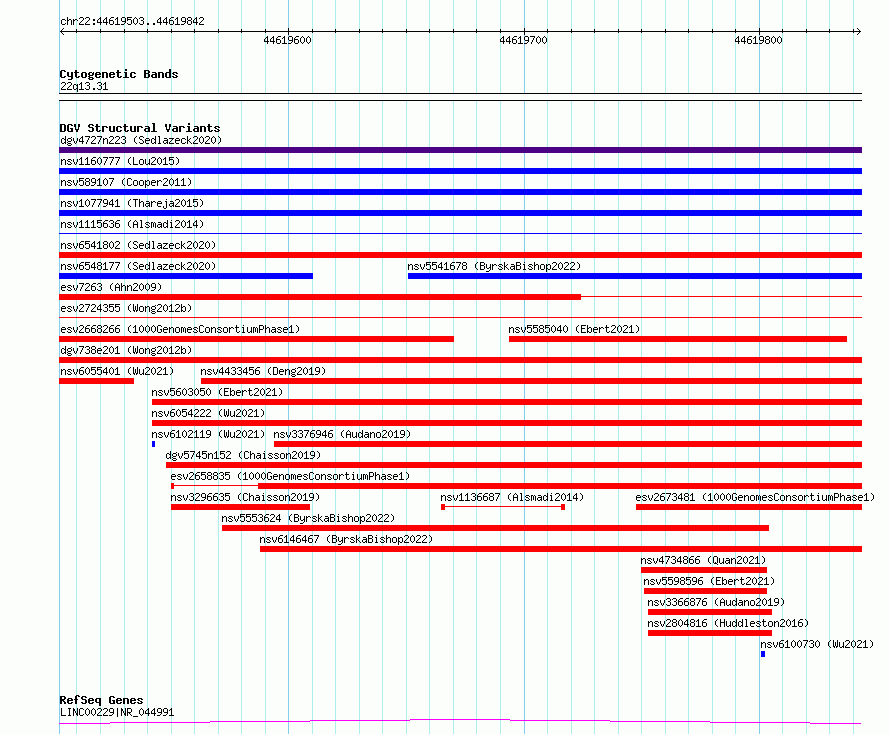The height and width of the screenshot is (734, 890).
Task: Click the red nsv4734866 variant bar
Action: [x=704, y=570]
